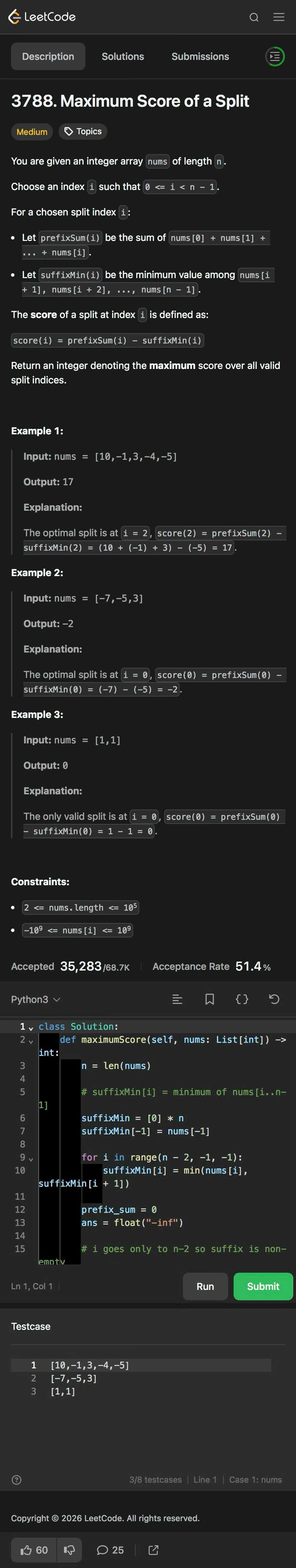
Task: Click the share external link icon
Action: [154, 1550]
